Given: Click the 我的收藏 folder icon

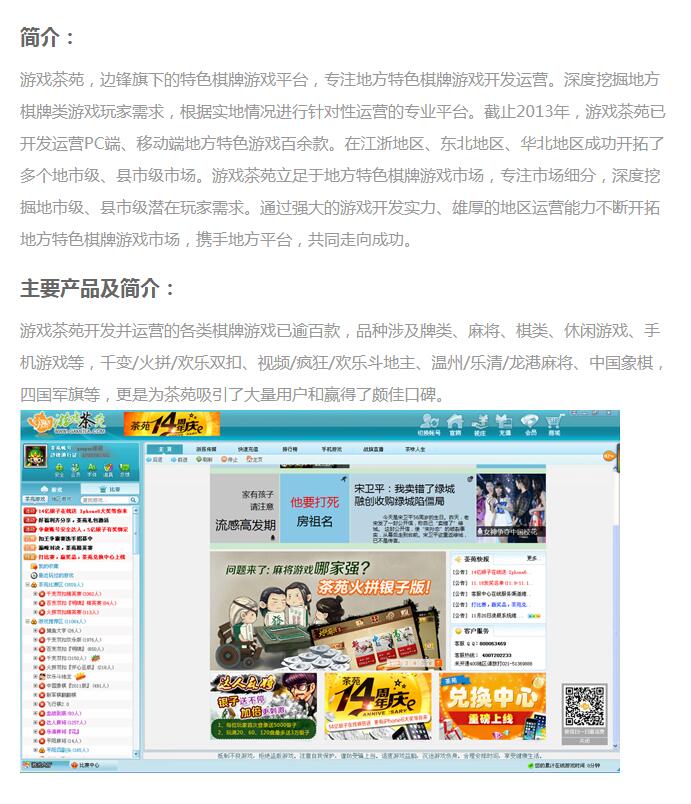Looking at the screenshot, I should 34,566.
